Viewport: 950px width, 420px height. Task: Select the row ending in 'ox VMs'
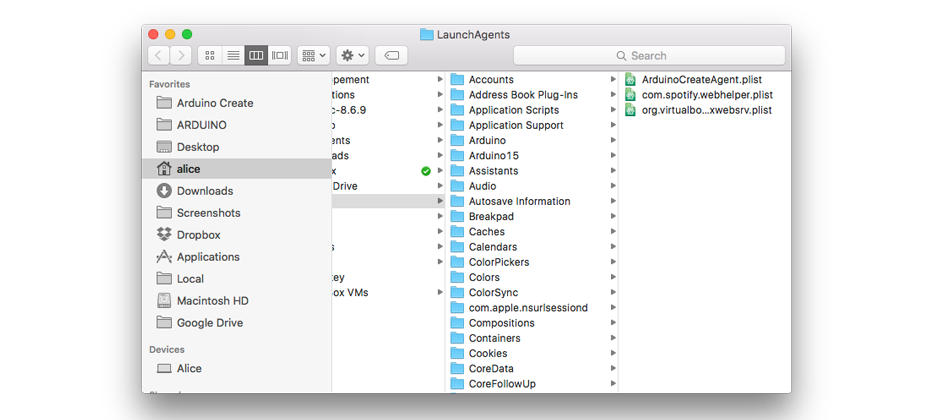[x=388, y=292]
